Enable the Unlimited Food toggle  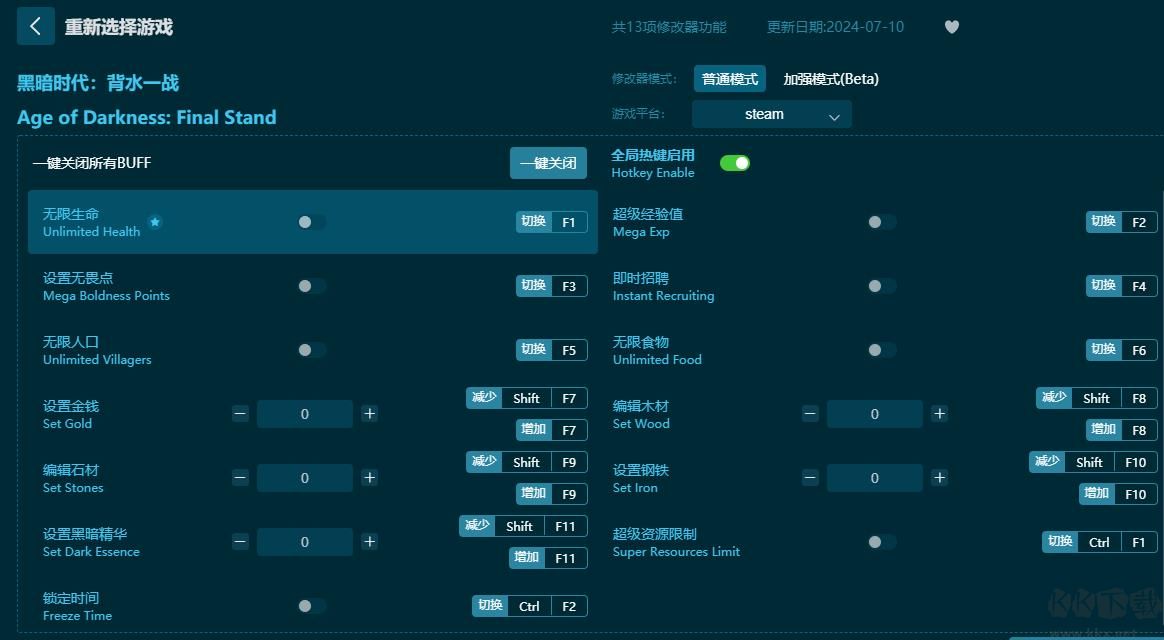coord(881,350)
